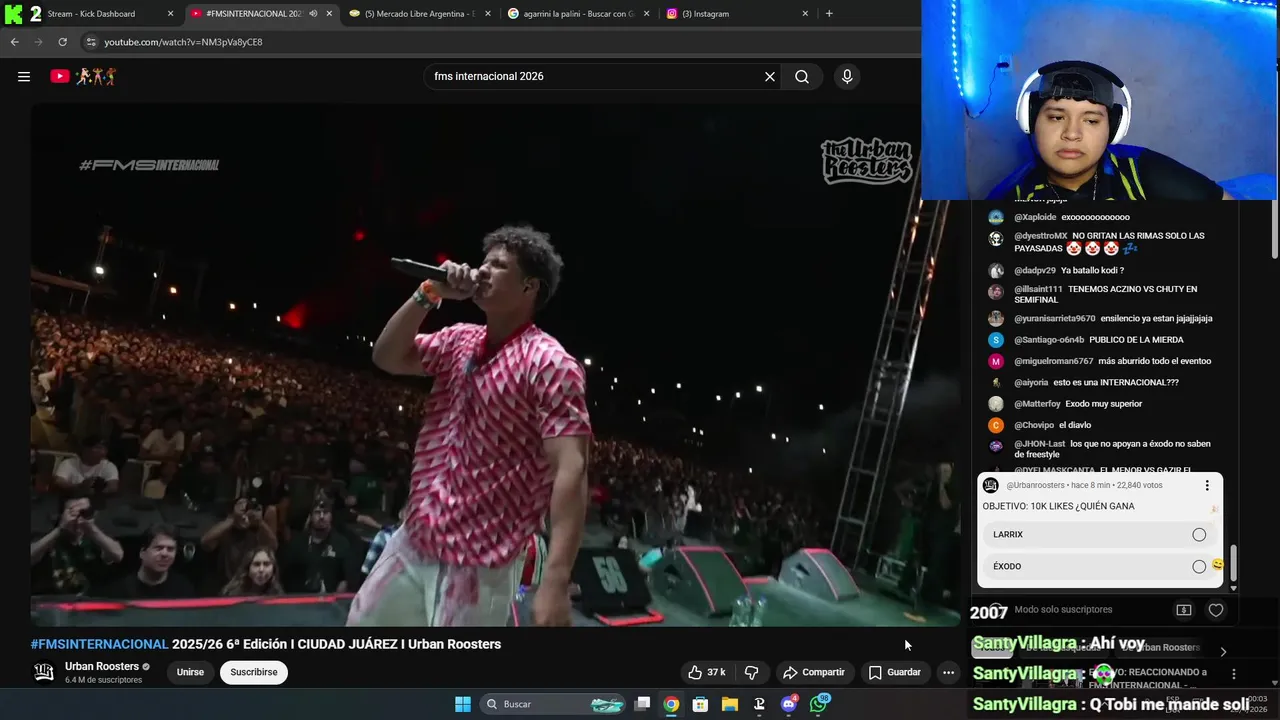Open options for recommended video
This screenshot has height=720, width=1280.
1234,674
